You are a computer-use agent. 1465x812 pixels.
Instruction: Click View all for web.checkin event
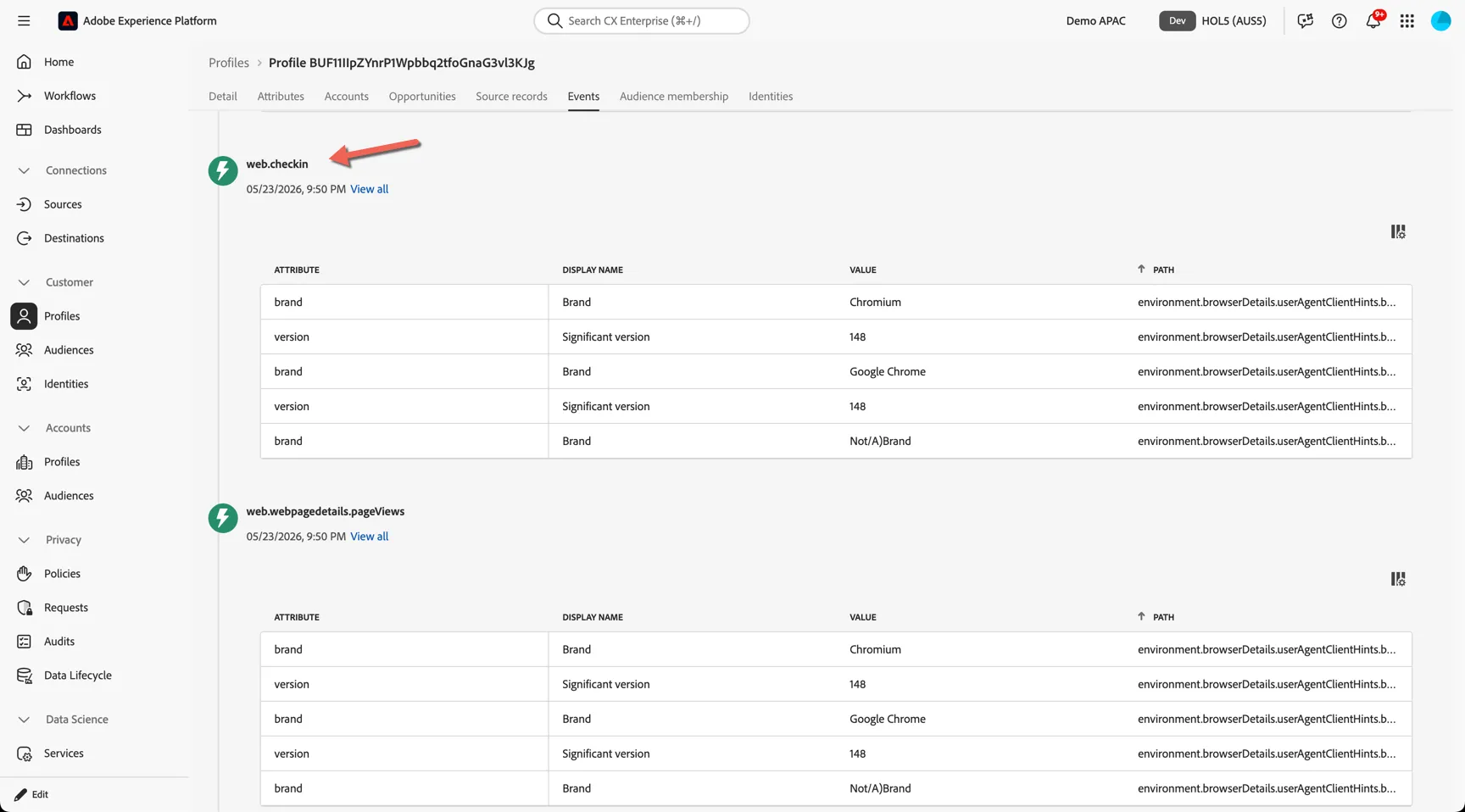pos(369,189)
